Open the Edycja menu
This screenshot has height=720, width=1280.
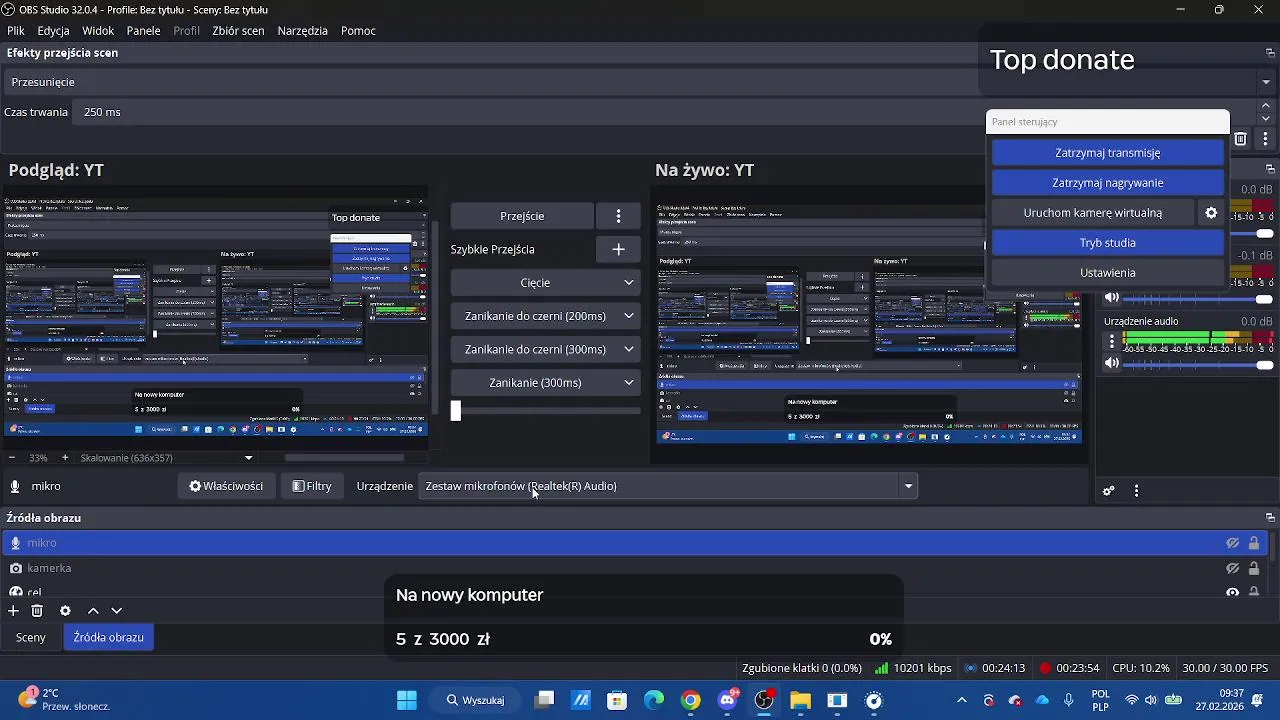(53, 31)
